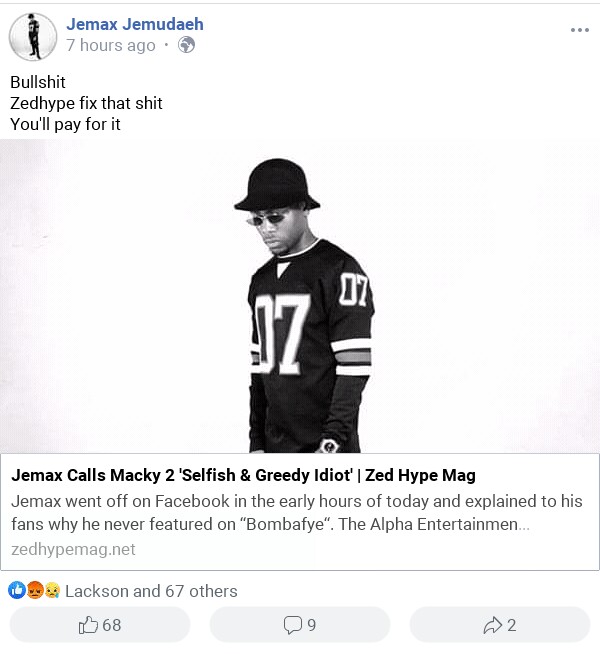This screenshot has height=654, width=600.
Task: Click the '7 hours ago' timestamp
Action: click(x=110, y=45)
